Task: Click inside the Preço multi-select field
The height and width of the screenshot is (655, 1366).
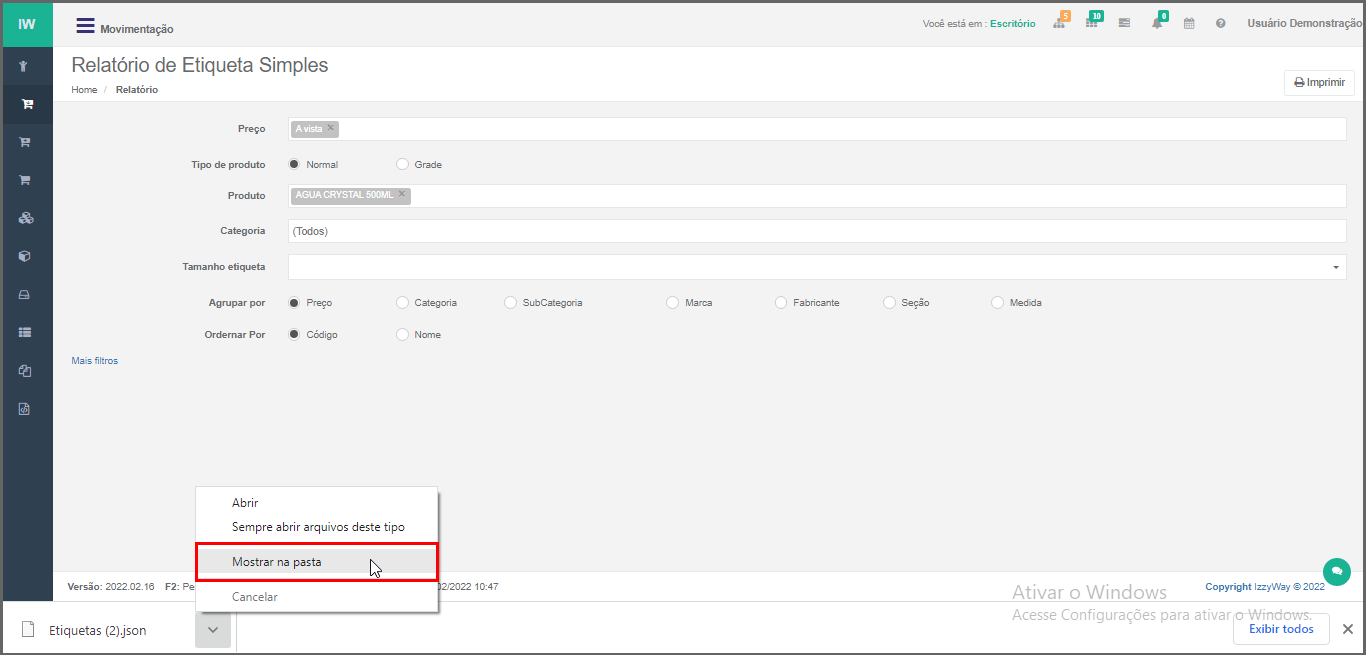Action: (817, 129)
